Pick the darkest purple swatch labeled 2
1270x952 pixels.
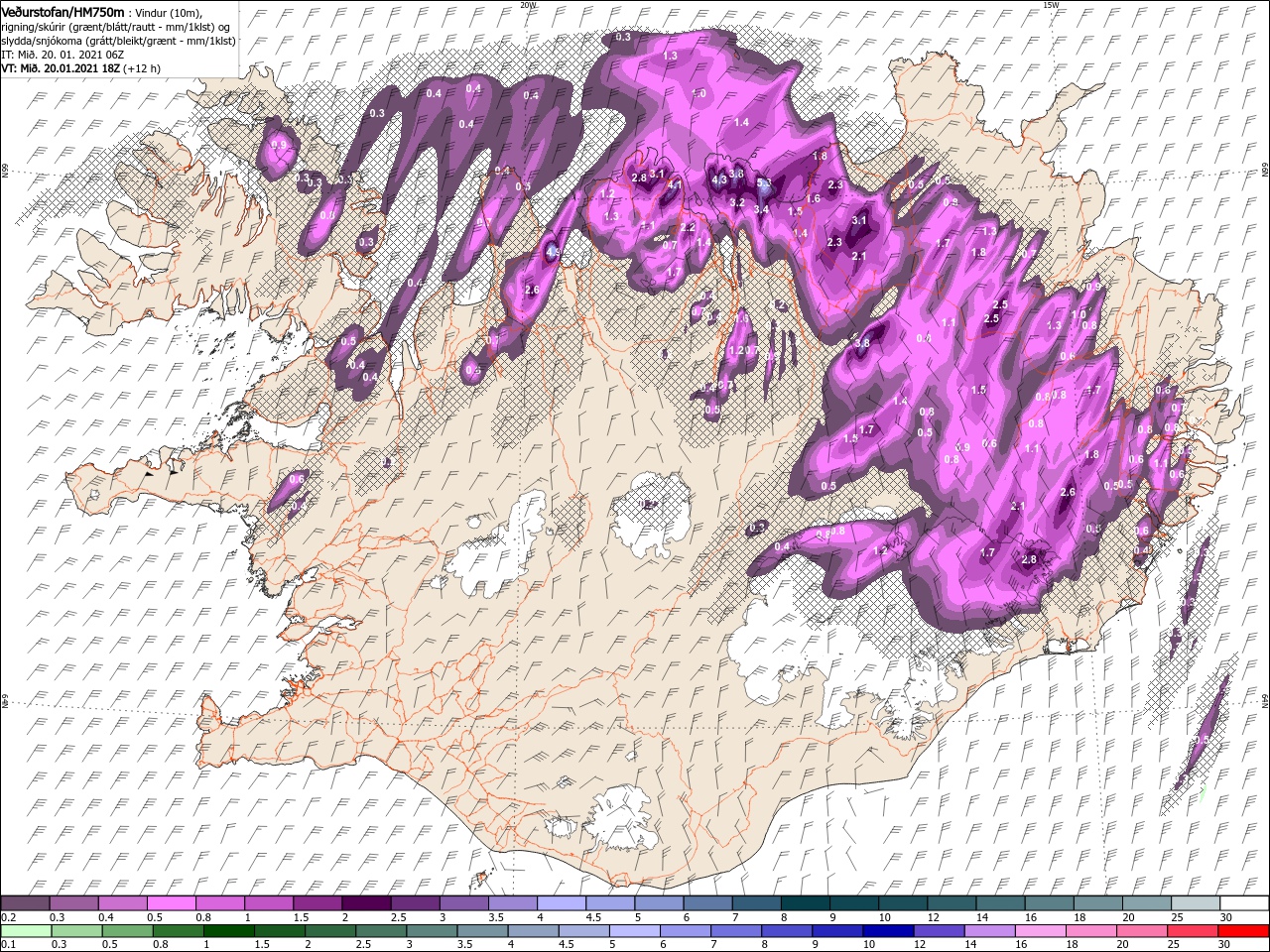click(x=366, y=903)
